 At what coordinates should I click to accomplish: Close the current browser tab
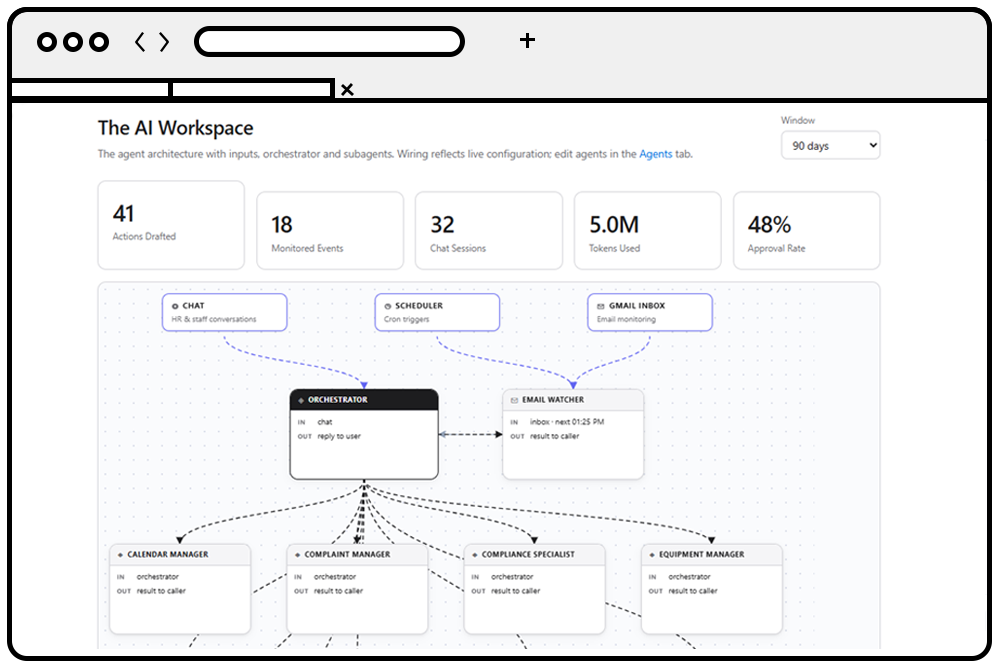click(347, 89)
